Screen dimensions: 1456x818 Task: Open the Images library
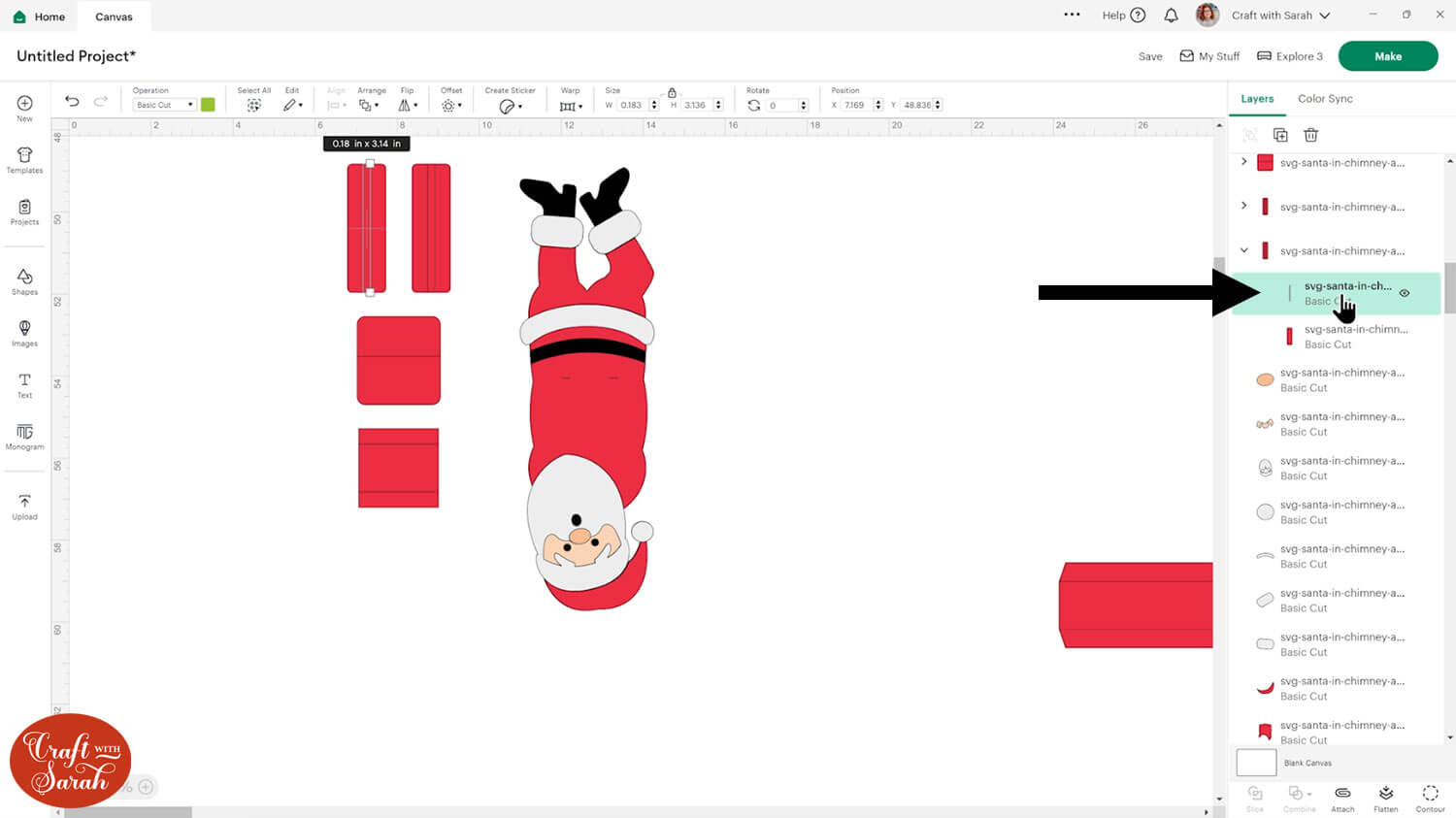(x=24, y=333)
